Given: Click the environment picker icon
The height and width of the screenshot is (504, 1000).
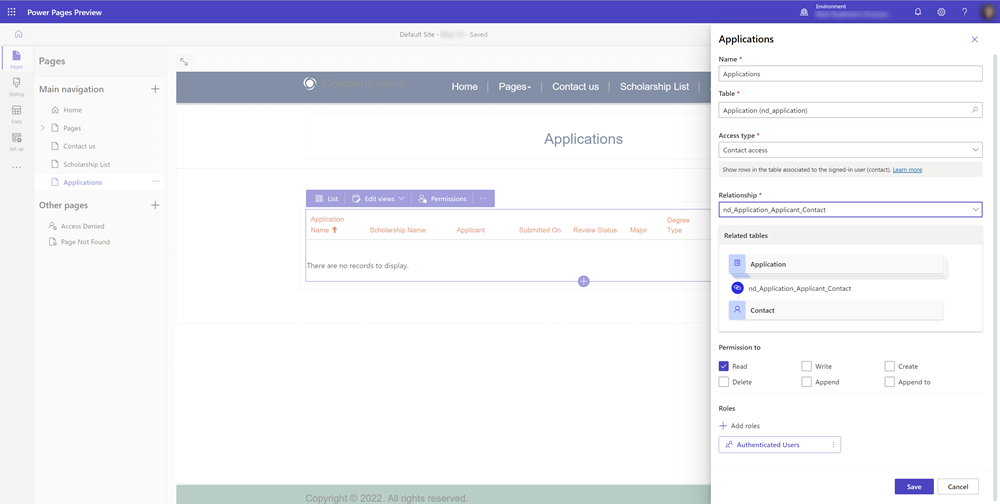Looking at the screenshot, I should pyautogui.click(x=804, y=11).
